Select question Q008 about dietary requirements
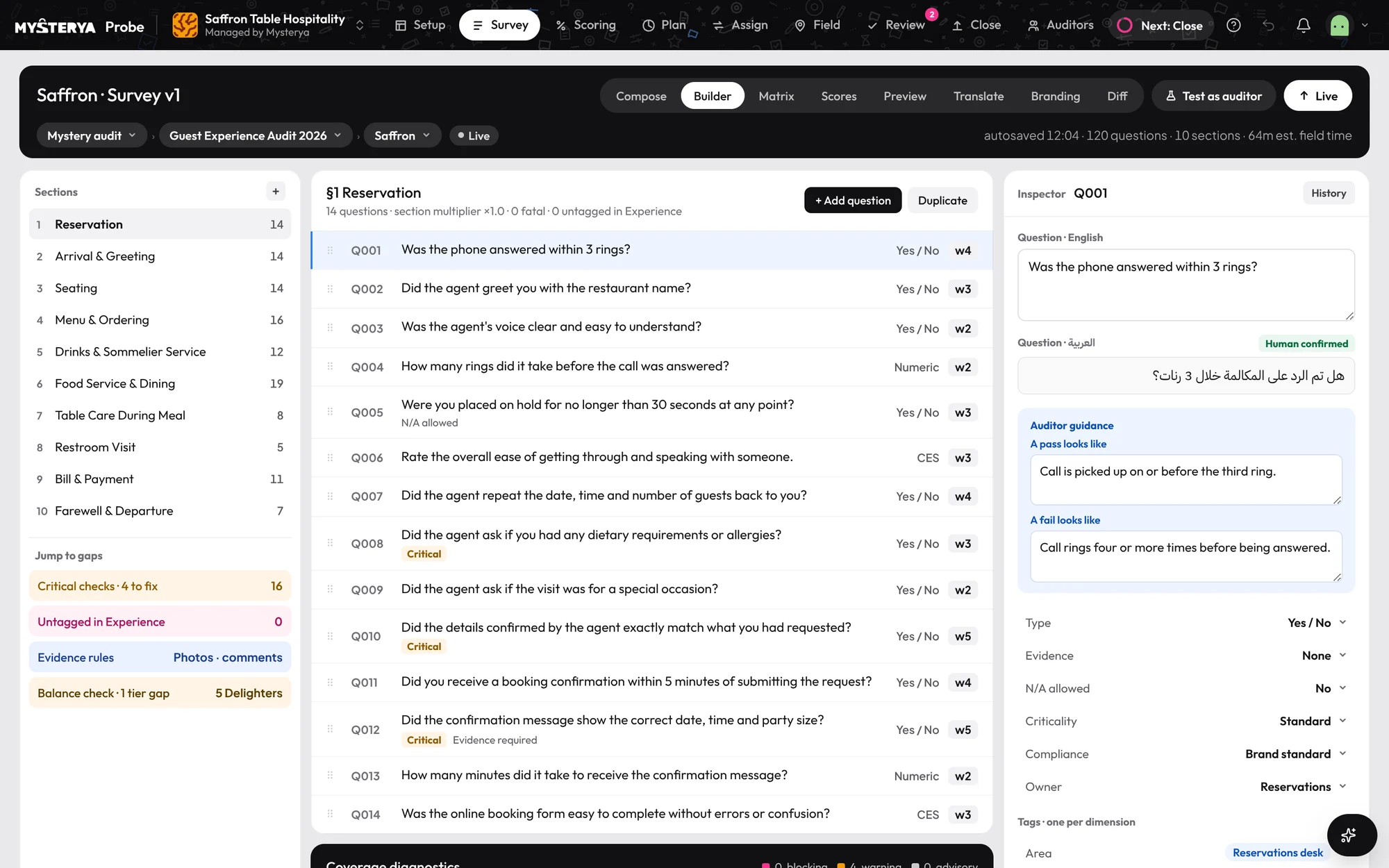 651,544
